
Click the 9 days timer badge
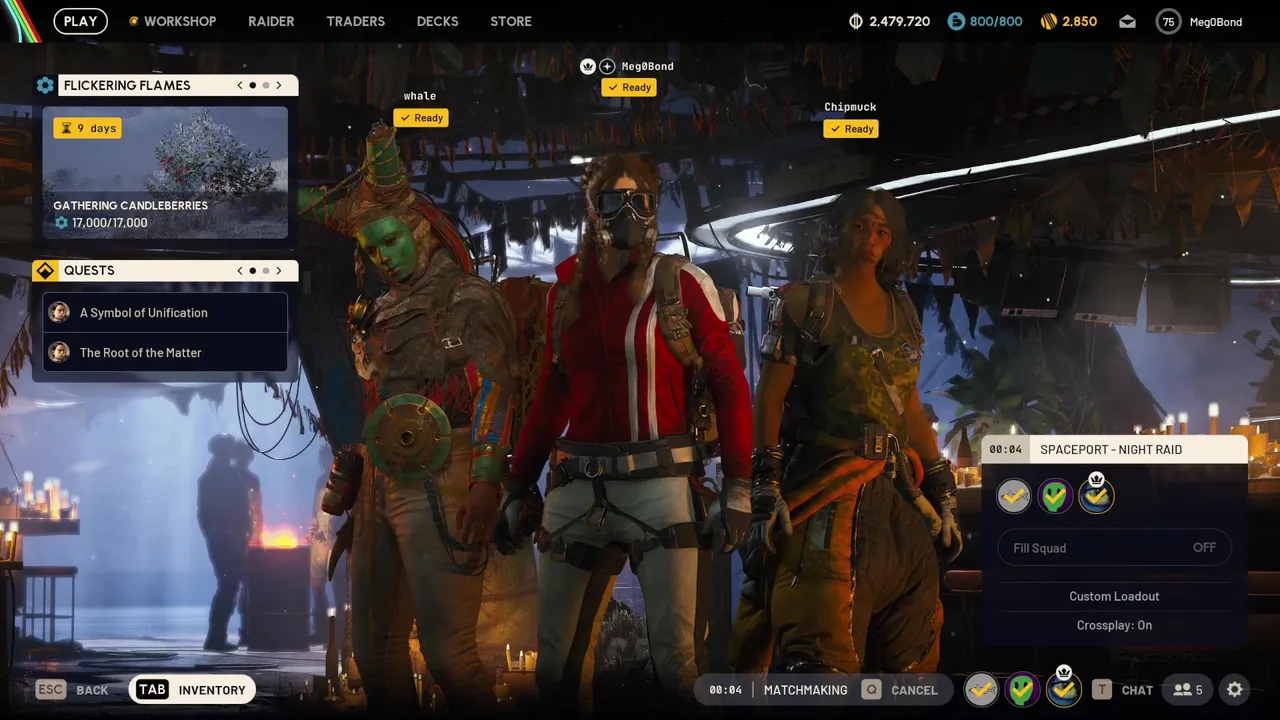click(x=88, y=128)
